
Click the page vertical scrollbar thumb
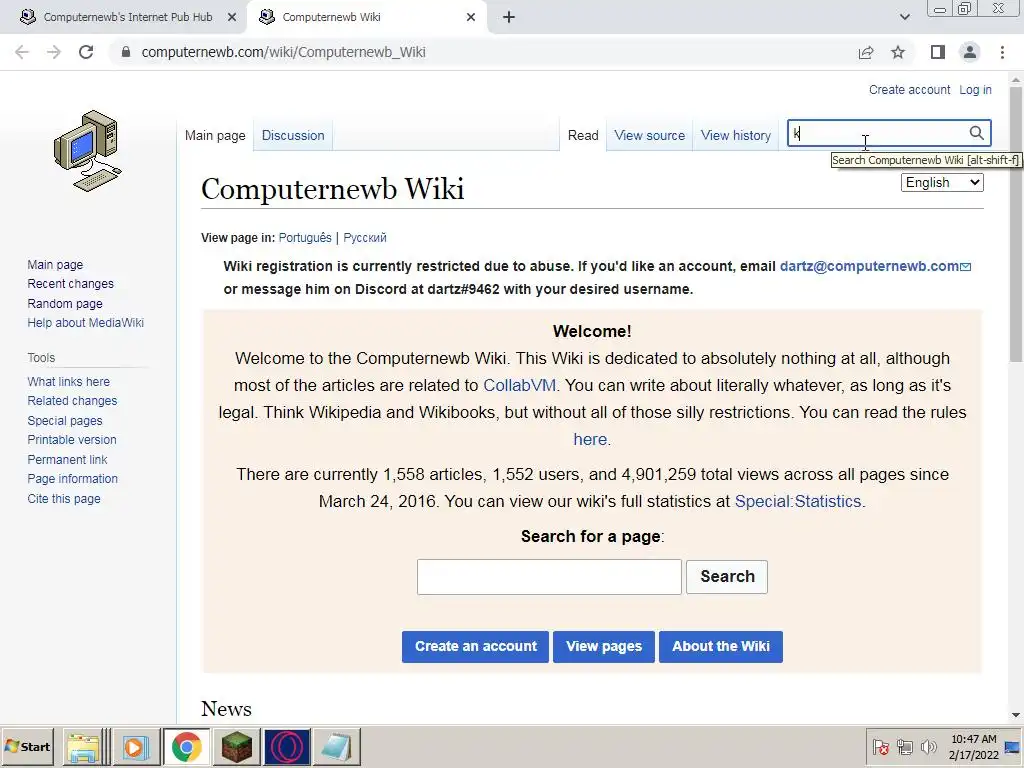click(1016, 224)
